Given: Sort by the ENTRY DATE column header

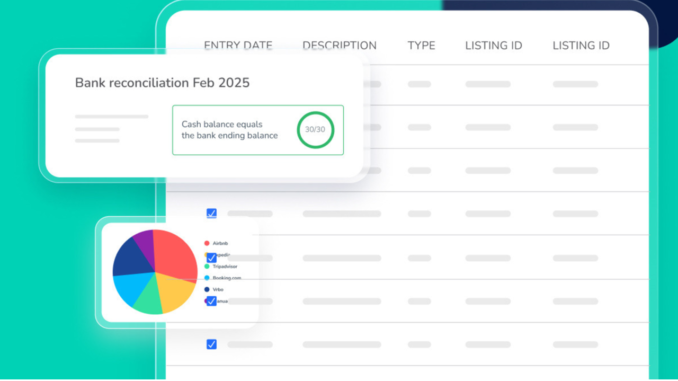Looking at the screenshot, I should (x=238, y=45).
